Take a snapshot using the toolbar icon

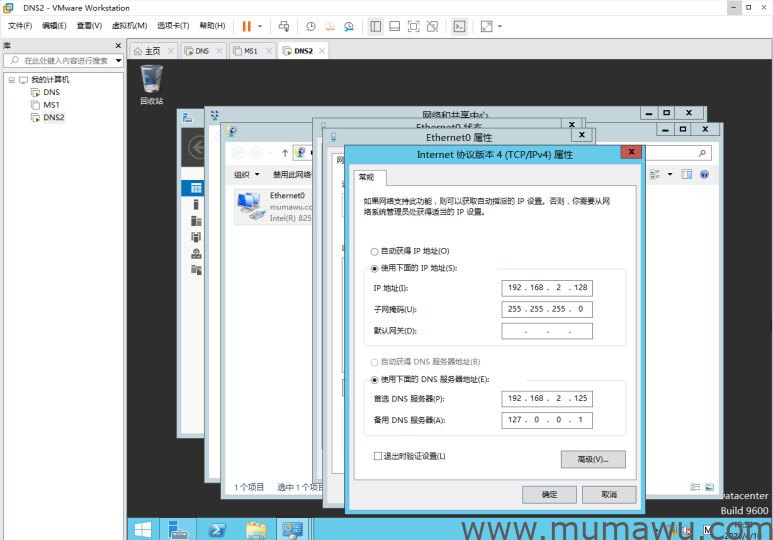(310, 26)
